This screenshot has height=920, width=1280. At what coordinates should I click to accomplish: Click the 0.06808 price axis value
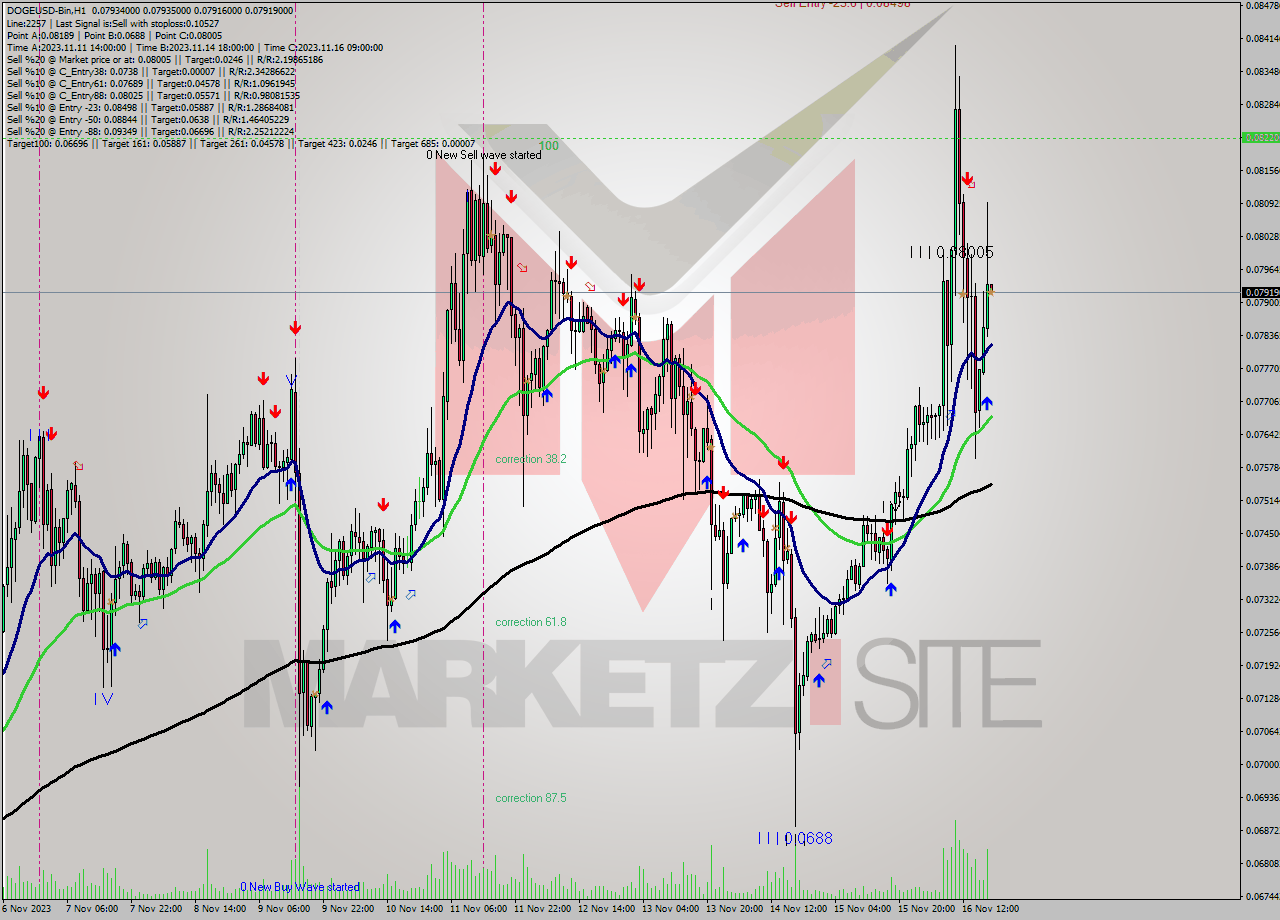pos(1262,863)
